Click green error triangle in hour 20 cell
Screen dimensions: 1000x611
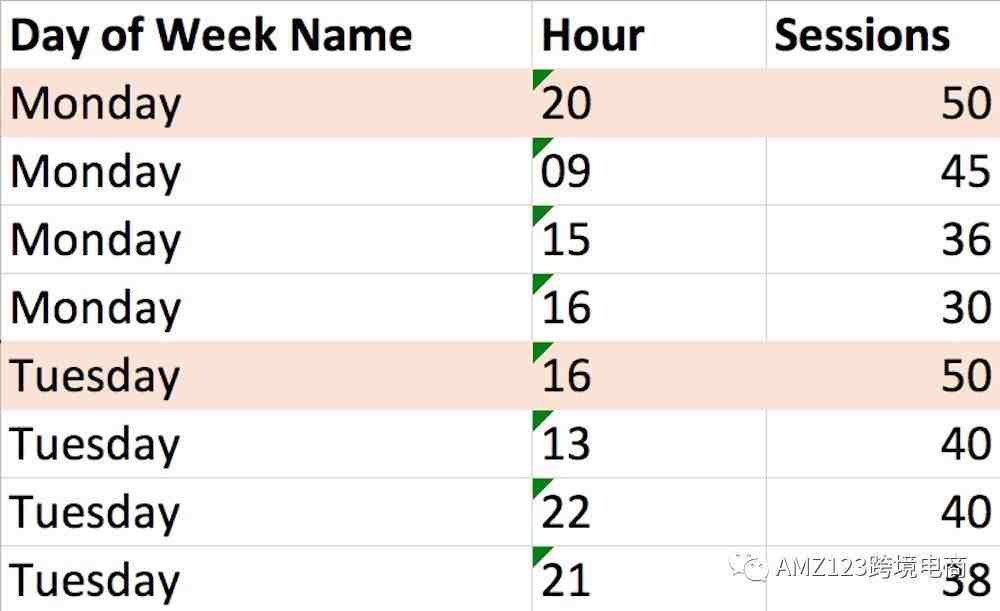pos(541,77)
